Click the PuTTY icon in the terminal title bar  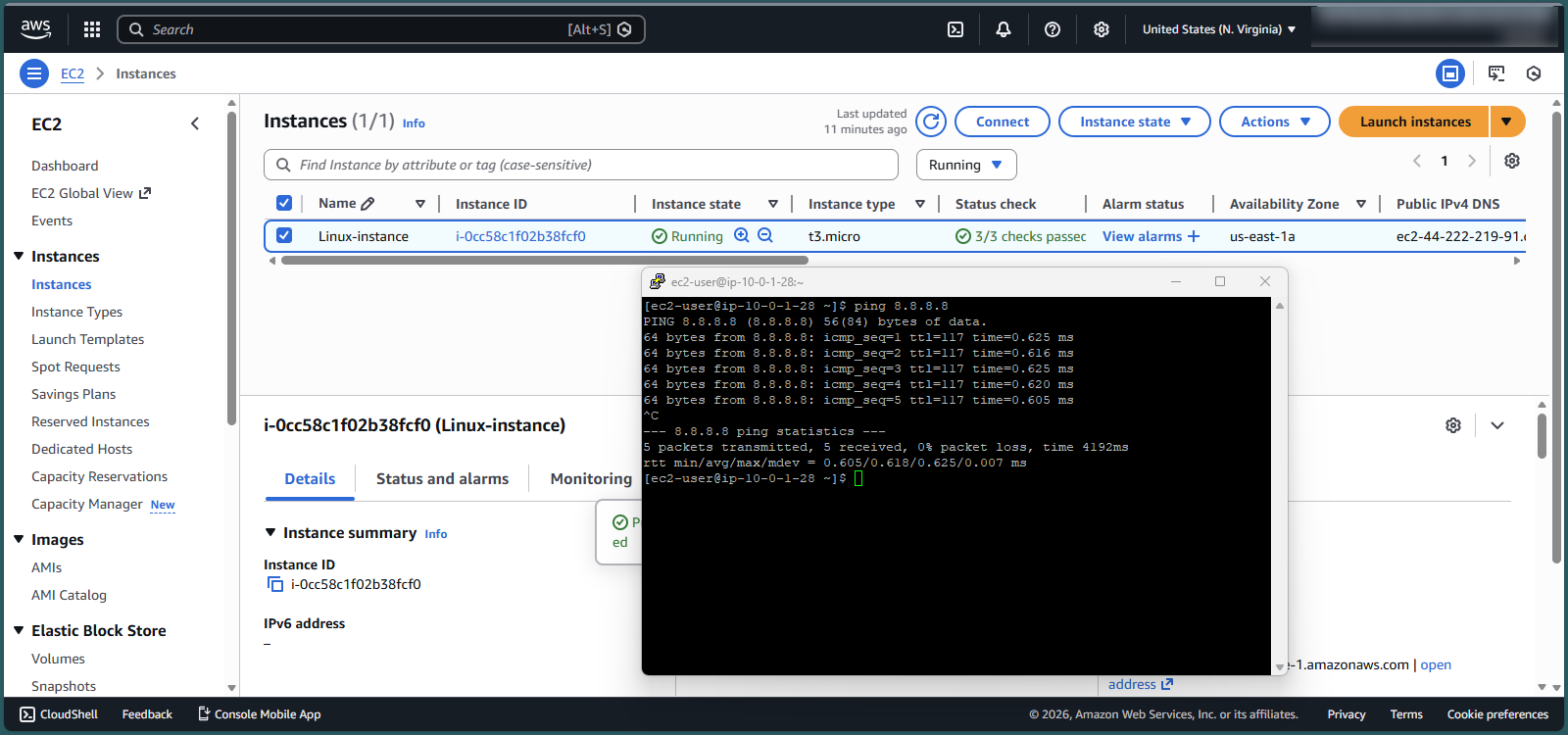click(x=658, y=281)
